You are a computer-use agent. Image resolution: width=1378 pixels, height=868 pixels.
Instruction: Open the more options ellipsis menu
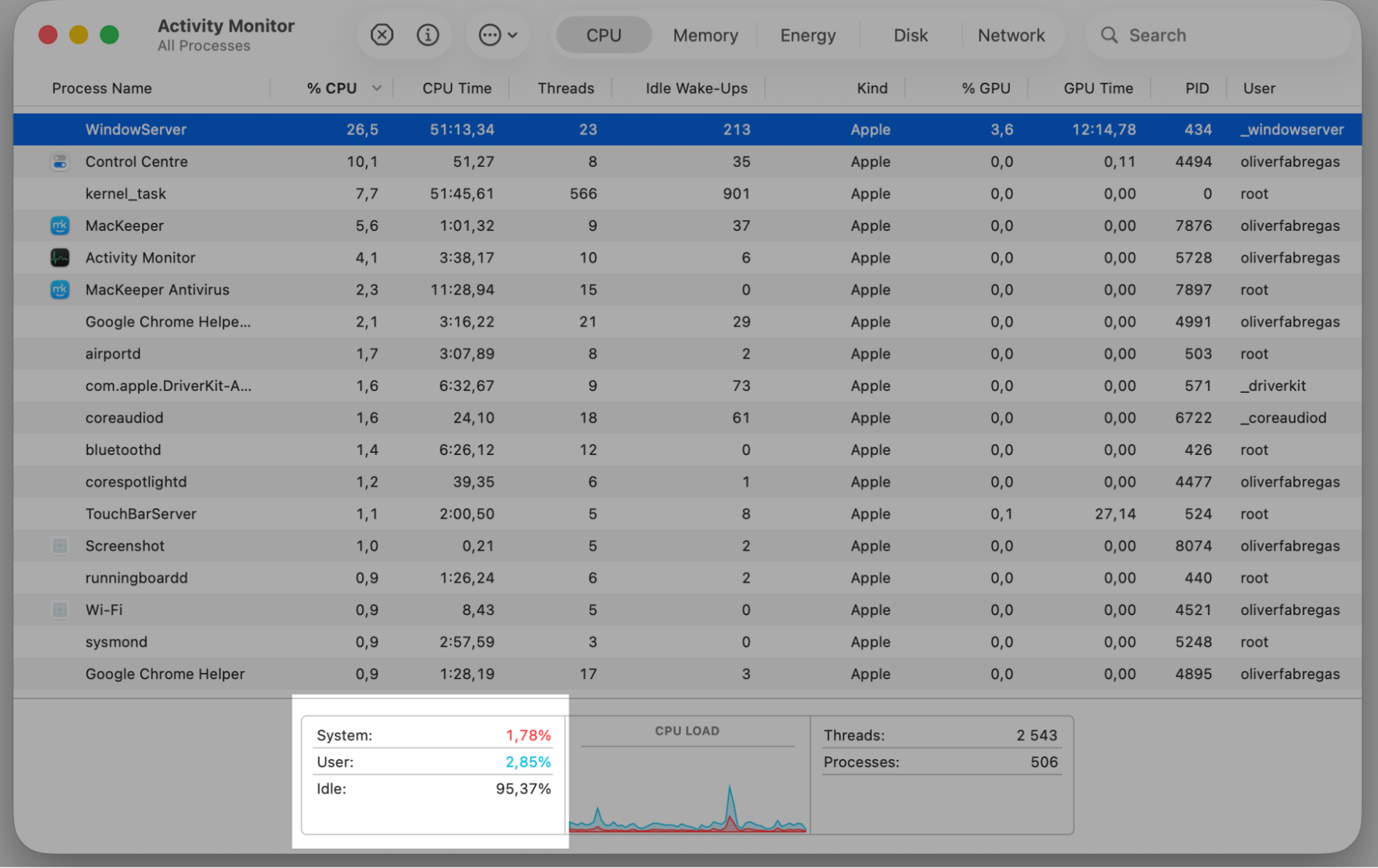498,34
